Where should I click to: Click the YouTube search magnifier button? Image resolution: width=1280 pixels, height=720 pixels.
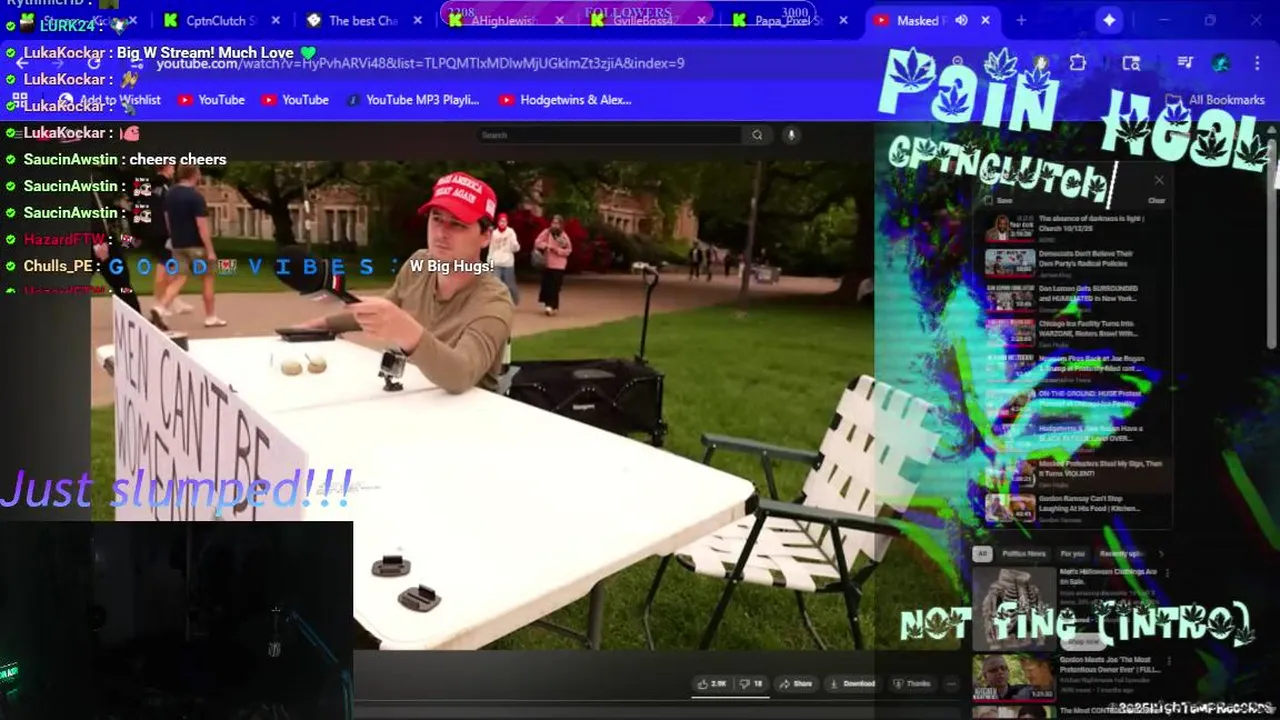click(757, 135)
